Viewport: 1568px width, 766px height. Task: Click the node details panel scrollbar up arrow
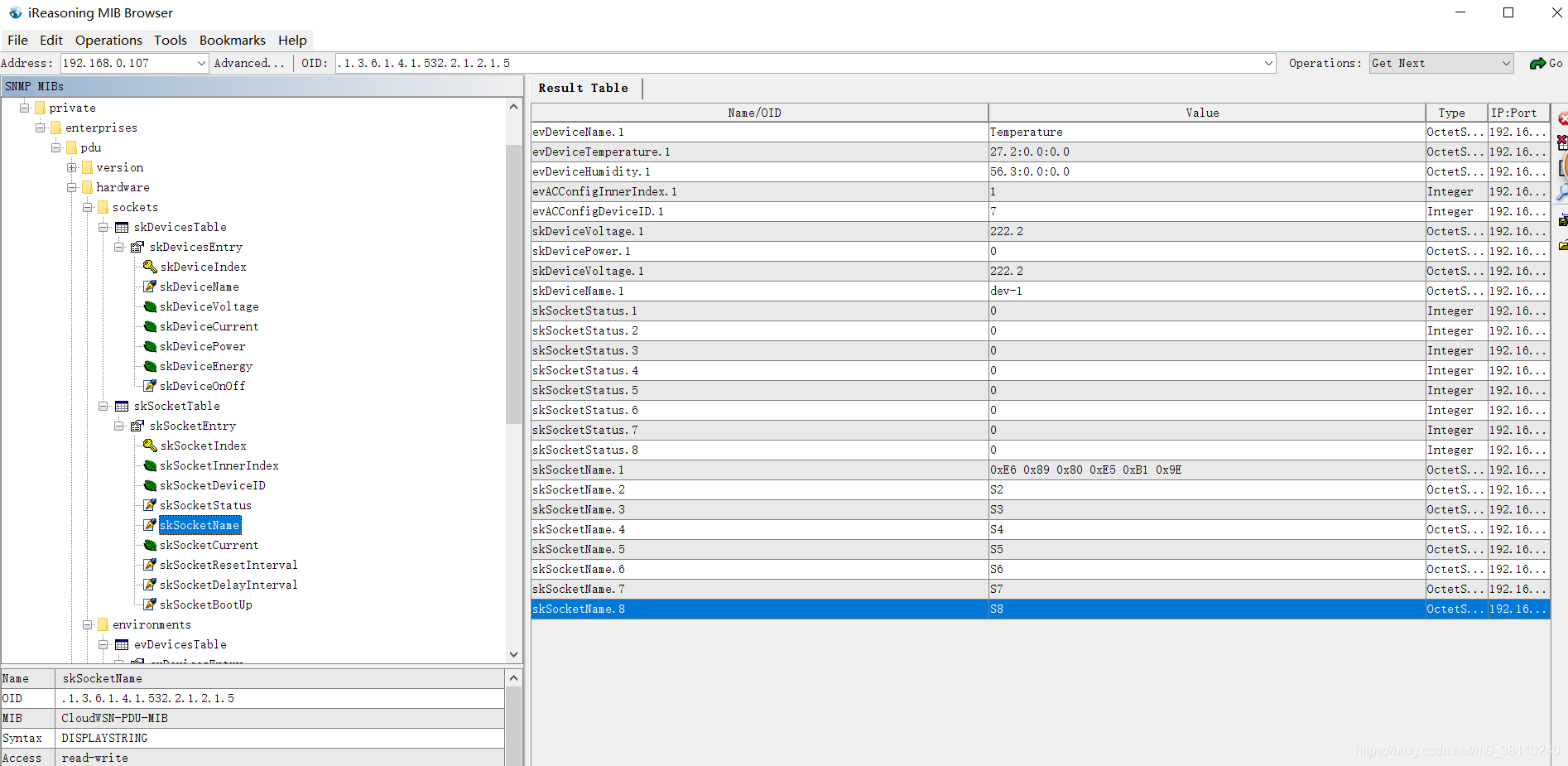514,678
